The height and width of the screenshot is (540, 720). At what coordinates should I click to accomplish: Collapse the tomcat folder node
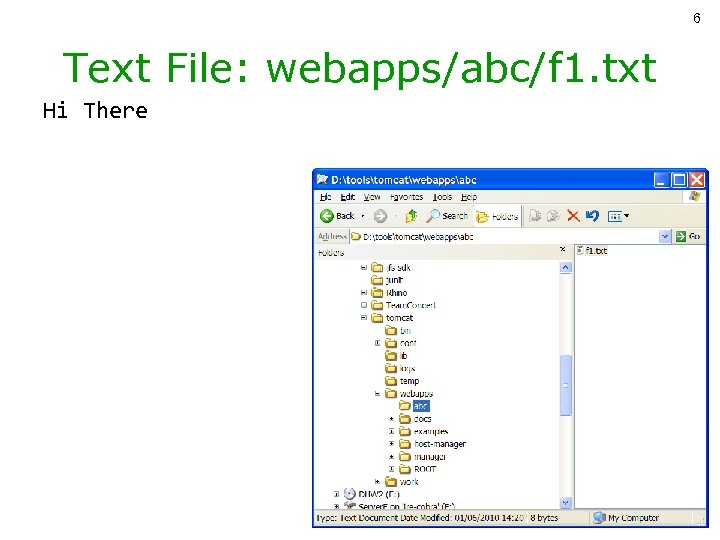coord(364,317)
